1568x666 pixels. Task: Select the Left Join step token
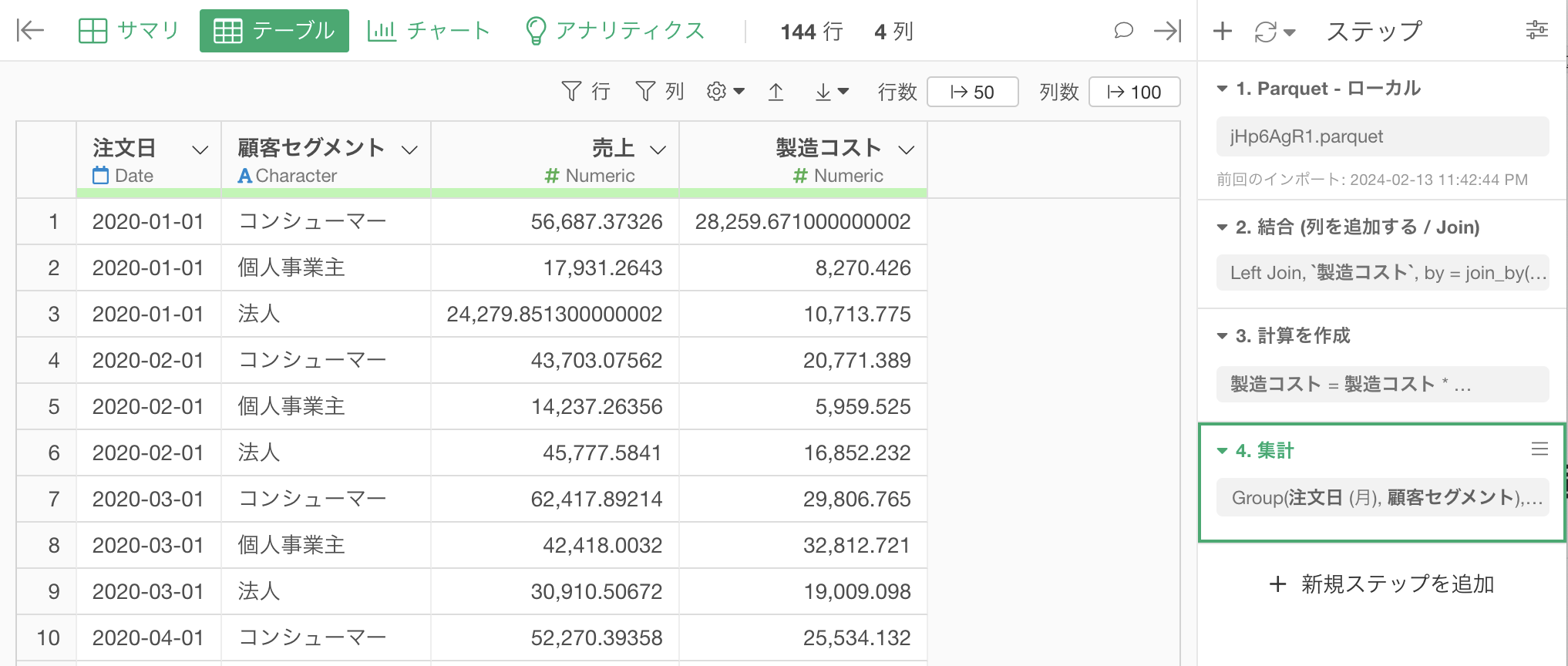point(1382,273)
